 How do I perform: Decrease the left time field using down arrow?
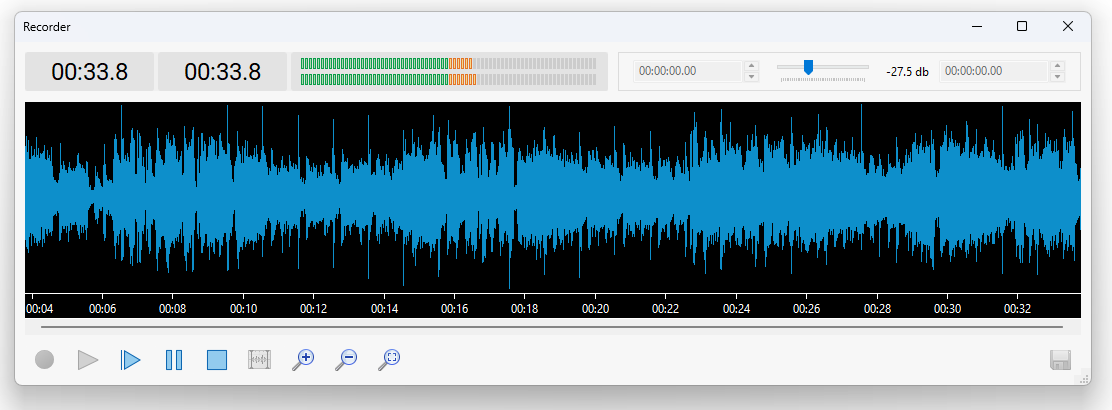tap(752, 77)
